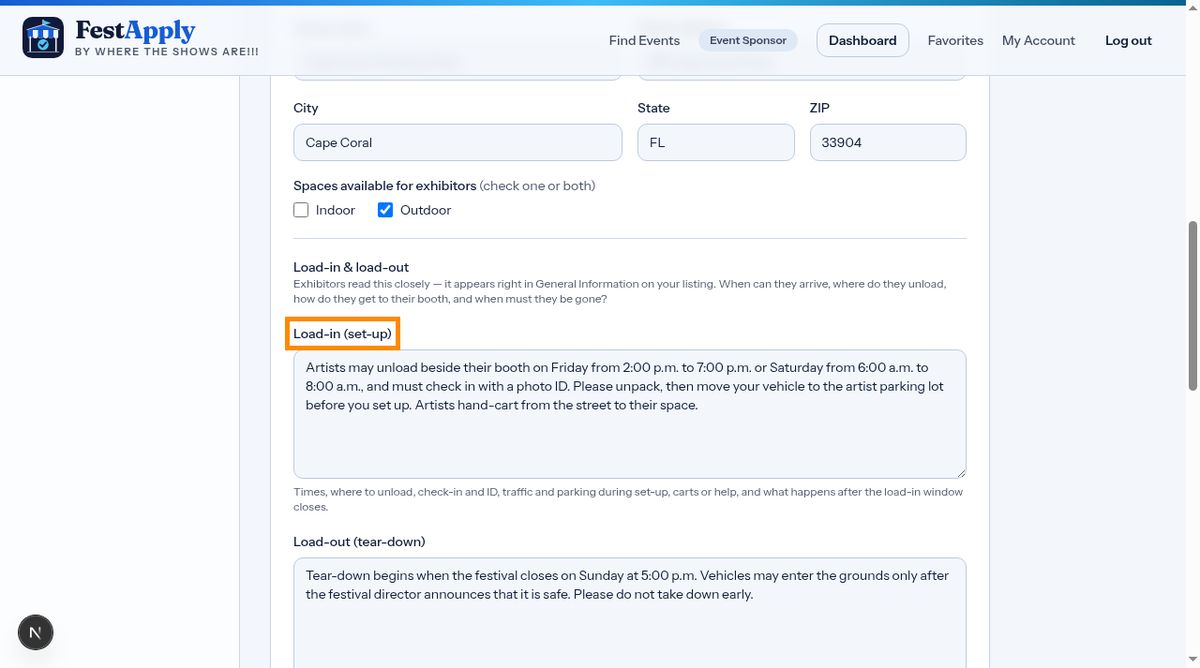Go to the Dashboard tab
The height and width of the screenshot is (668, 1200).
863,41
